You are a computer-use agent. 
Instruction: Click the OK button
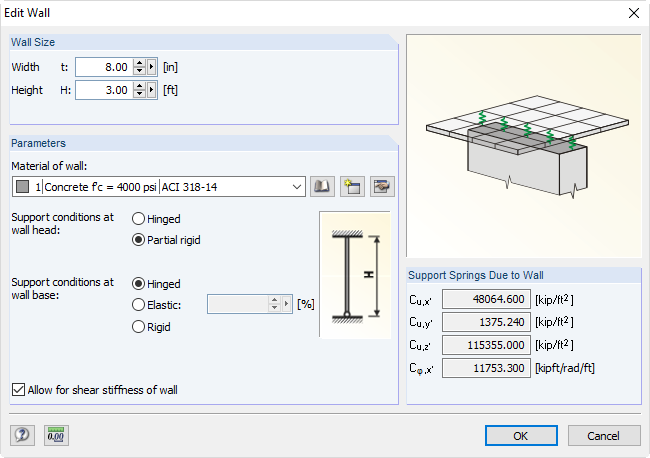coord(521,435)
